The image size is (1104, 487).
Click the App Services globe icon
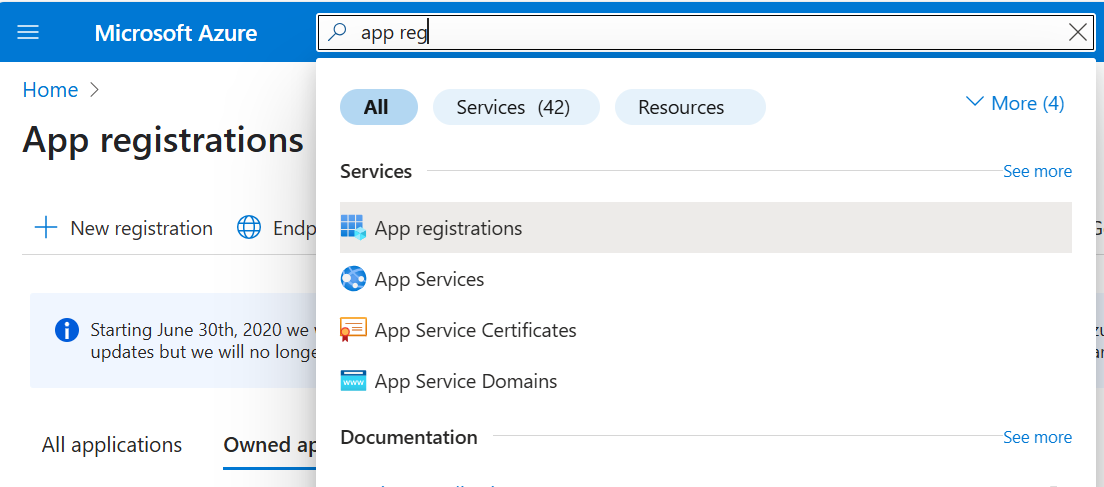[x=353, y=279]
